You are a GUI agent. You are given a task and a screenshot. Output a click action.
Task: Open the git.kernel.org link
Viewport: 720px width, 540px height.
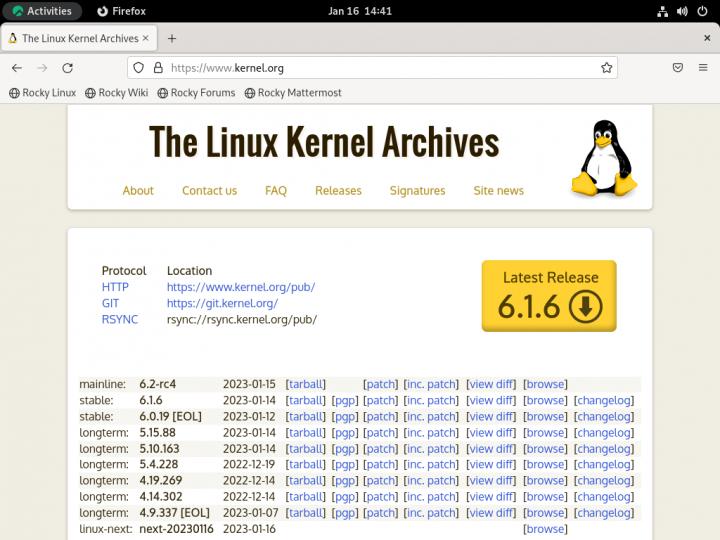click(222, 303)
